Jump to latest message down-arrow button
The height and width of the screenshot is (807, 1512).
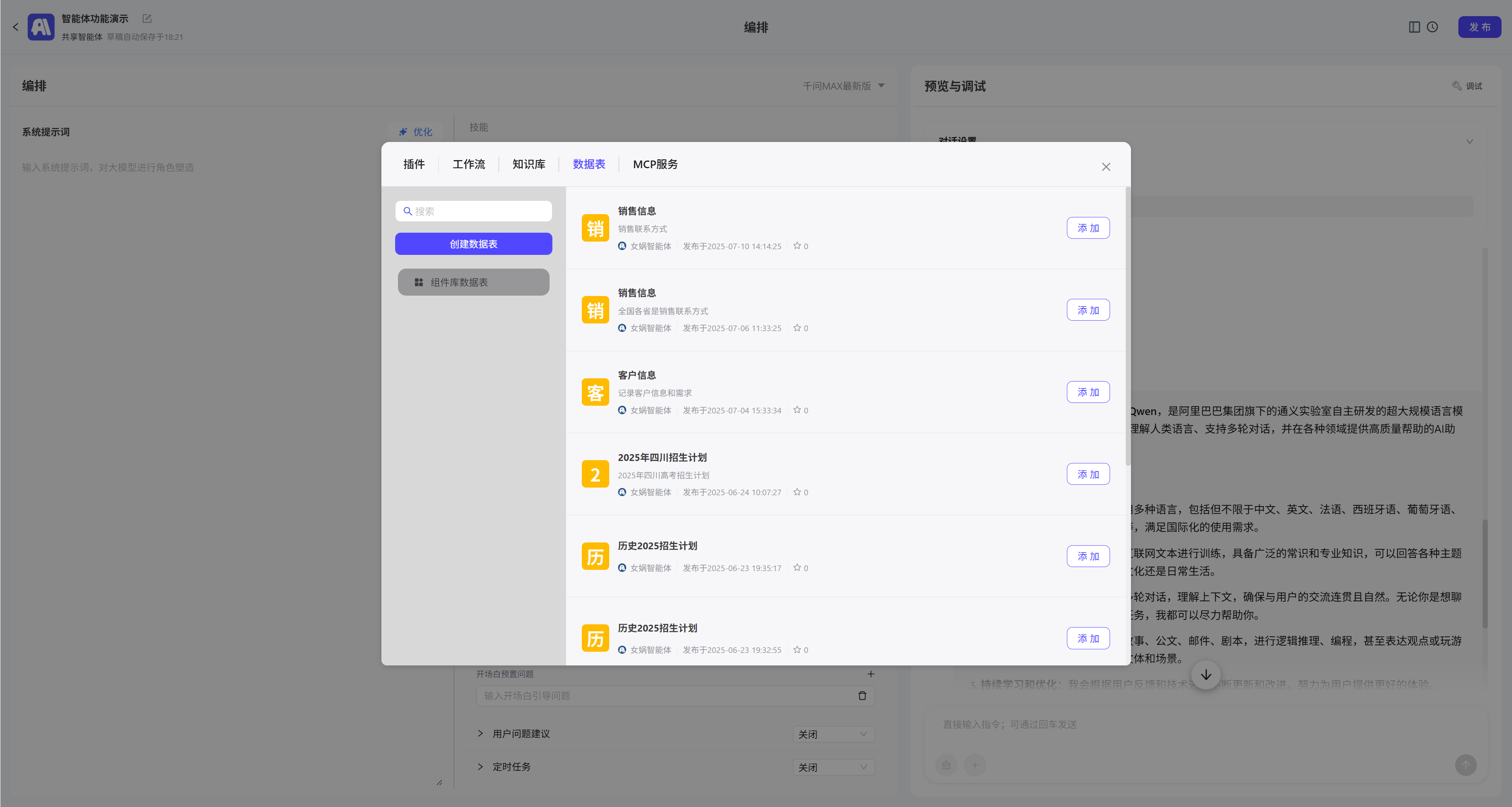click(x=1206, y=675)
